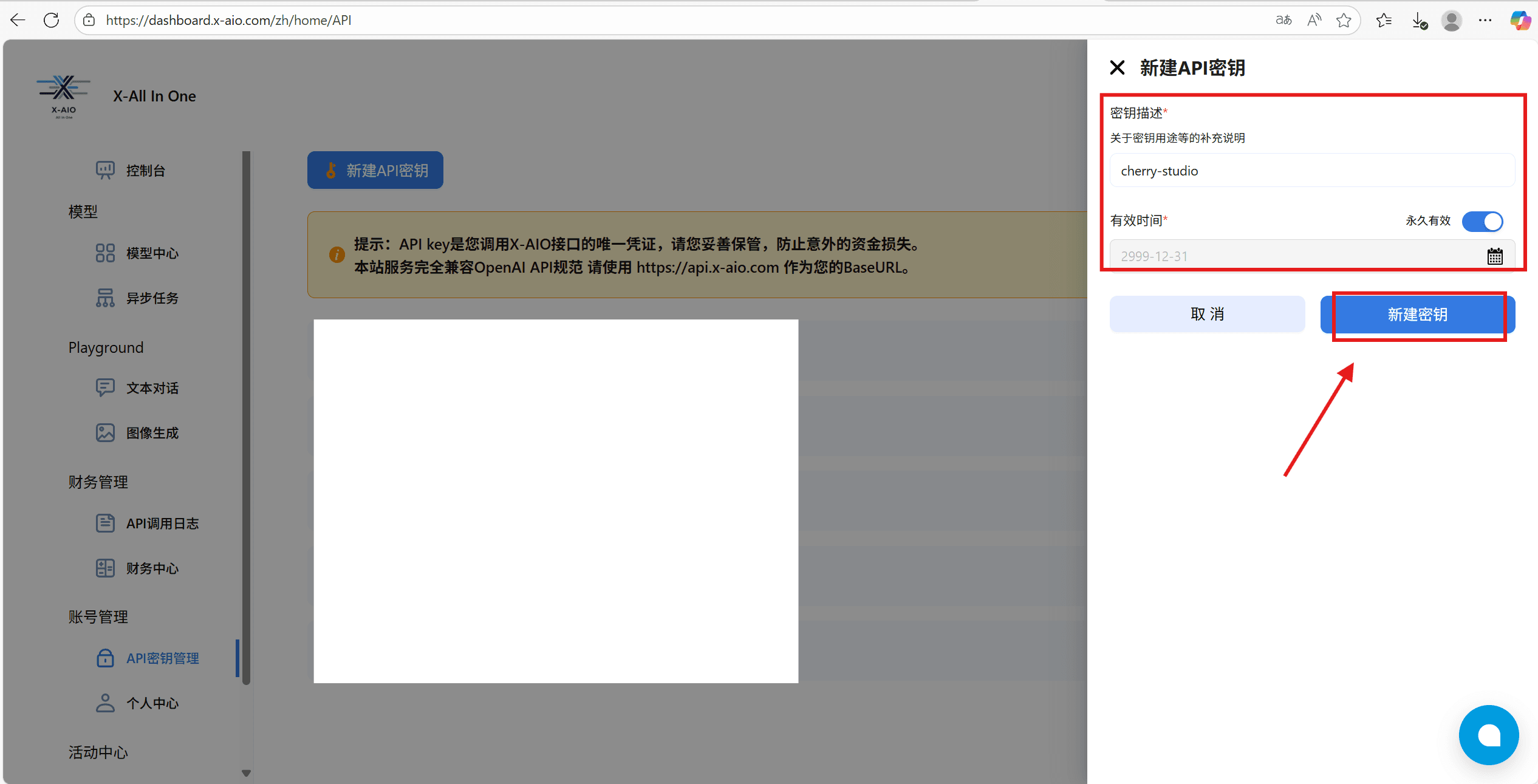The height and width of the screenshot is (784, 1538).
Task: Open the chat support bubble
Action: (1488, 735)
